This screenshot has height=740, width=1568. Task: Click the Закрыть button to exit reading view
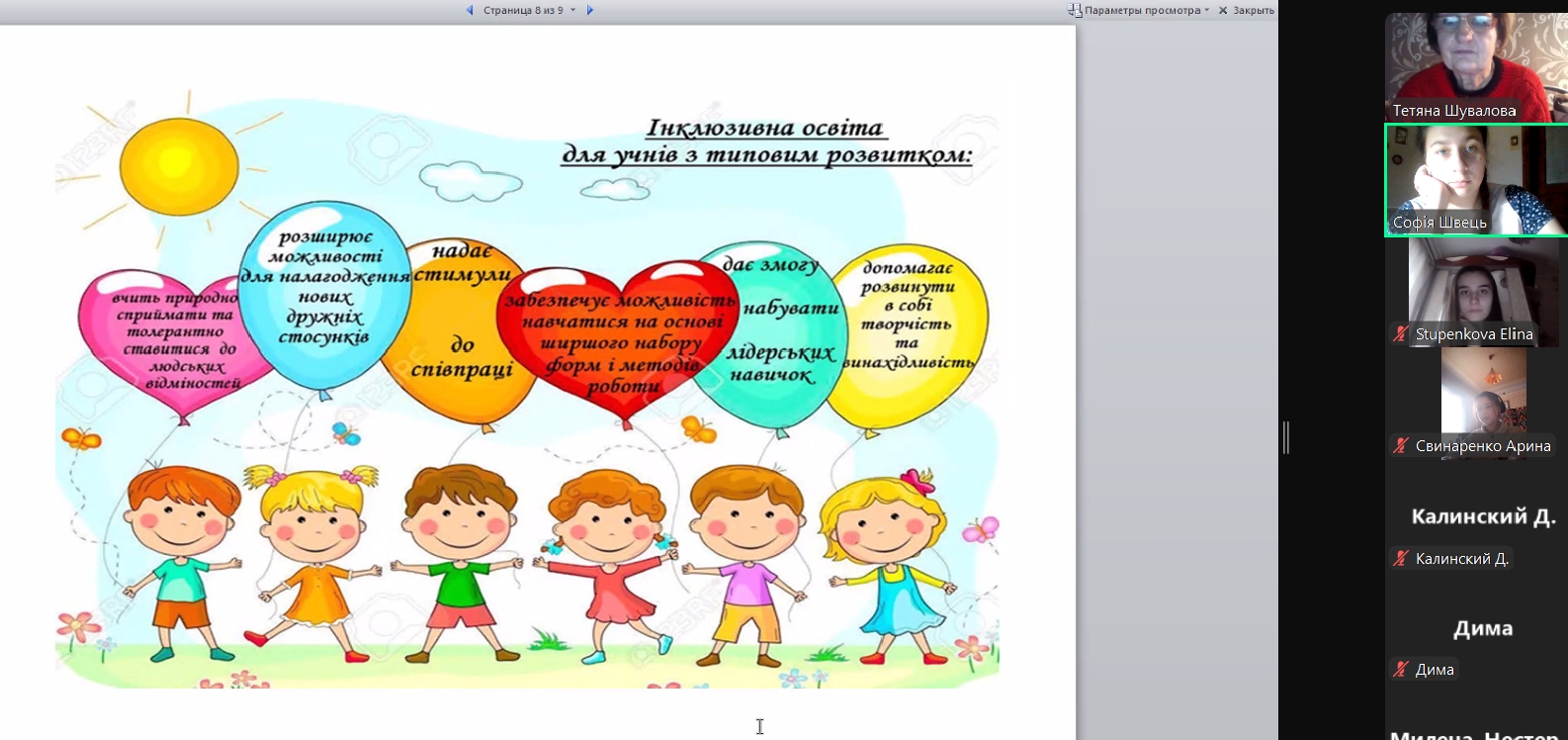1246,10
